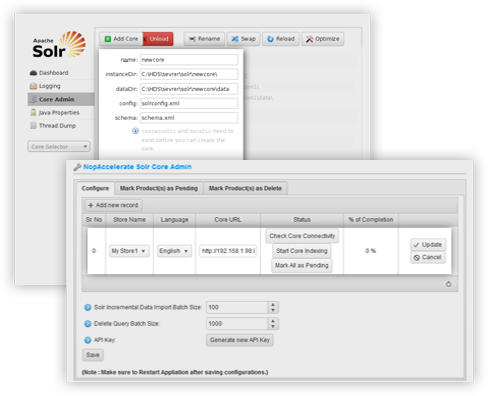Select Core Admin in Solr sidebar
This screenshot has width=488, height=396.
61,99
